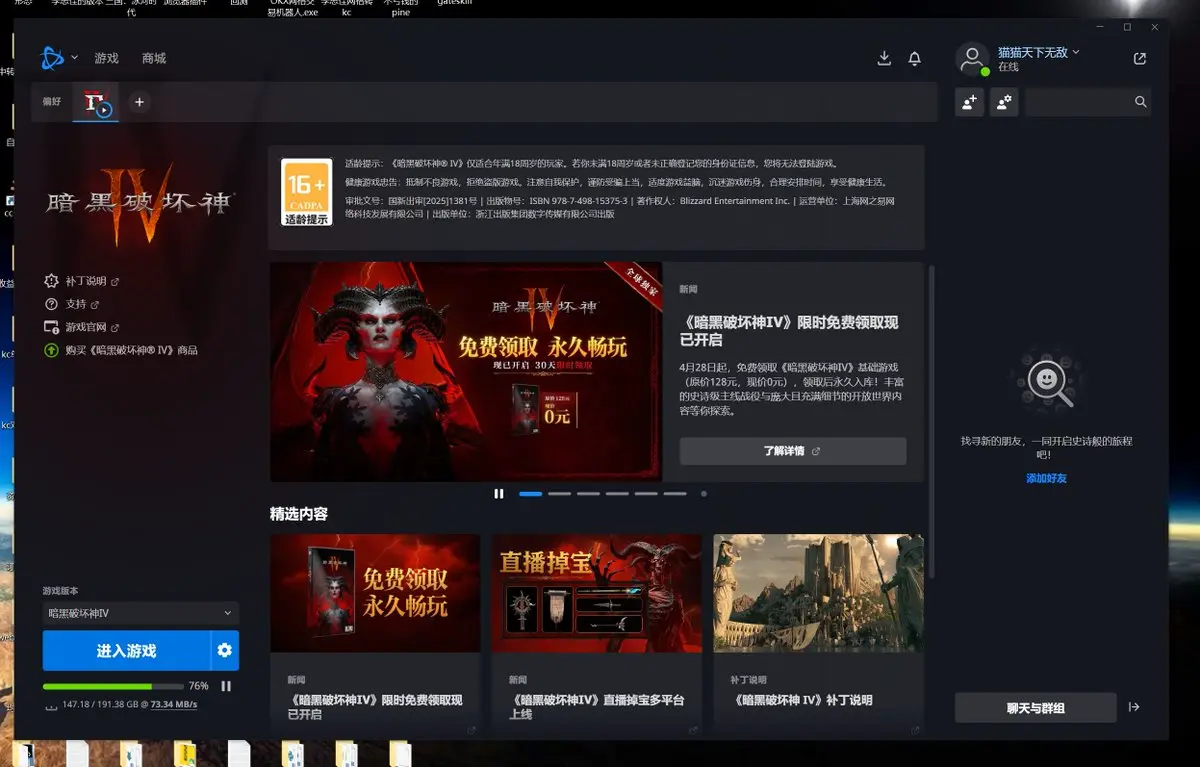Image resolution: width=1200 pixels, height=767 pixels.
Task: Click 《暗黑破坏神 IV》补丁说明 card title
Action: [x=802, y=700]
